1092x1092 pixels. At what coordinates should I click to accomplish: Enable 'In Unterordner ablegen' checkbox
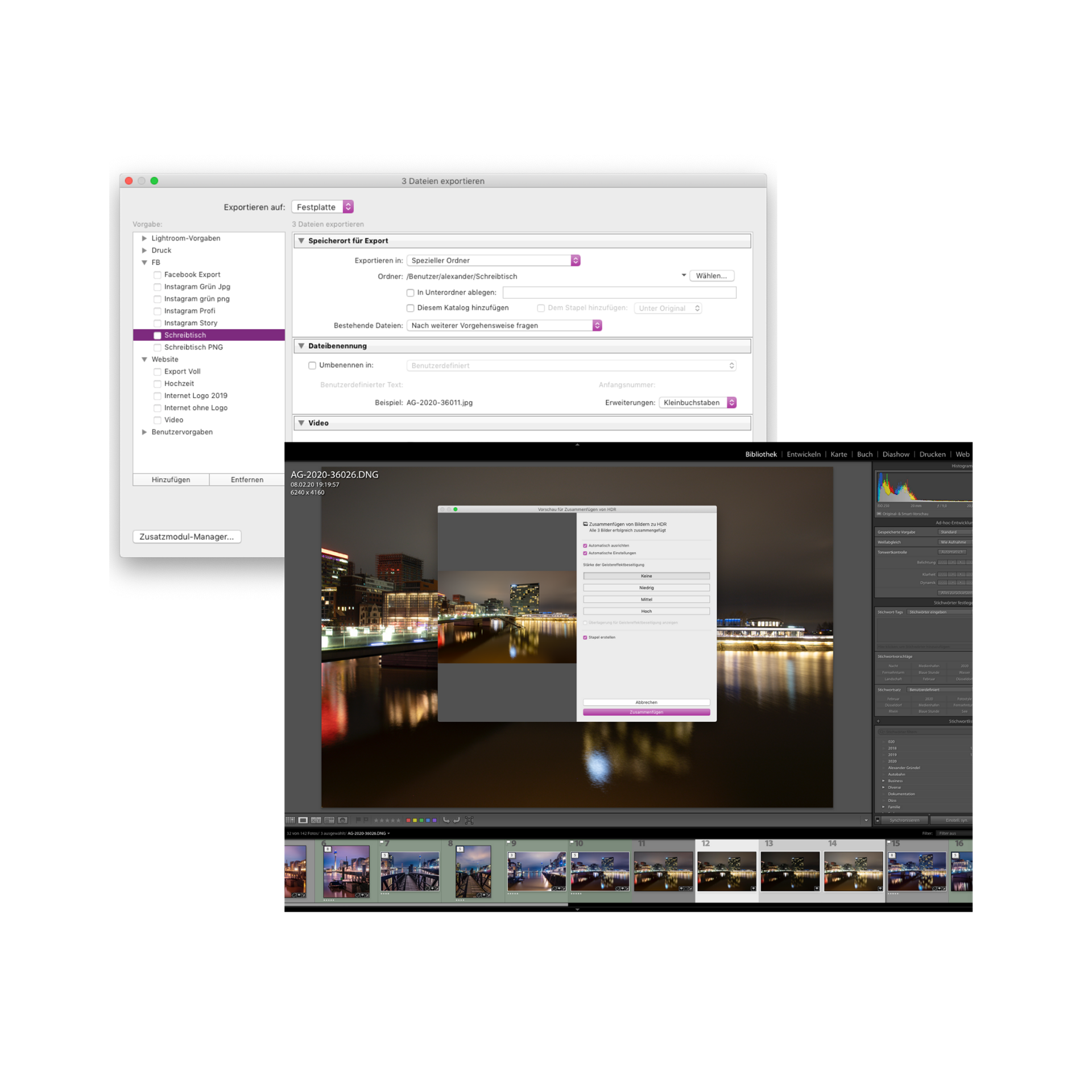(x=410, y=292)
